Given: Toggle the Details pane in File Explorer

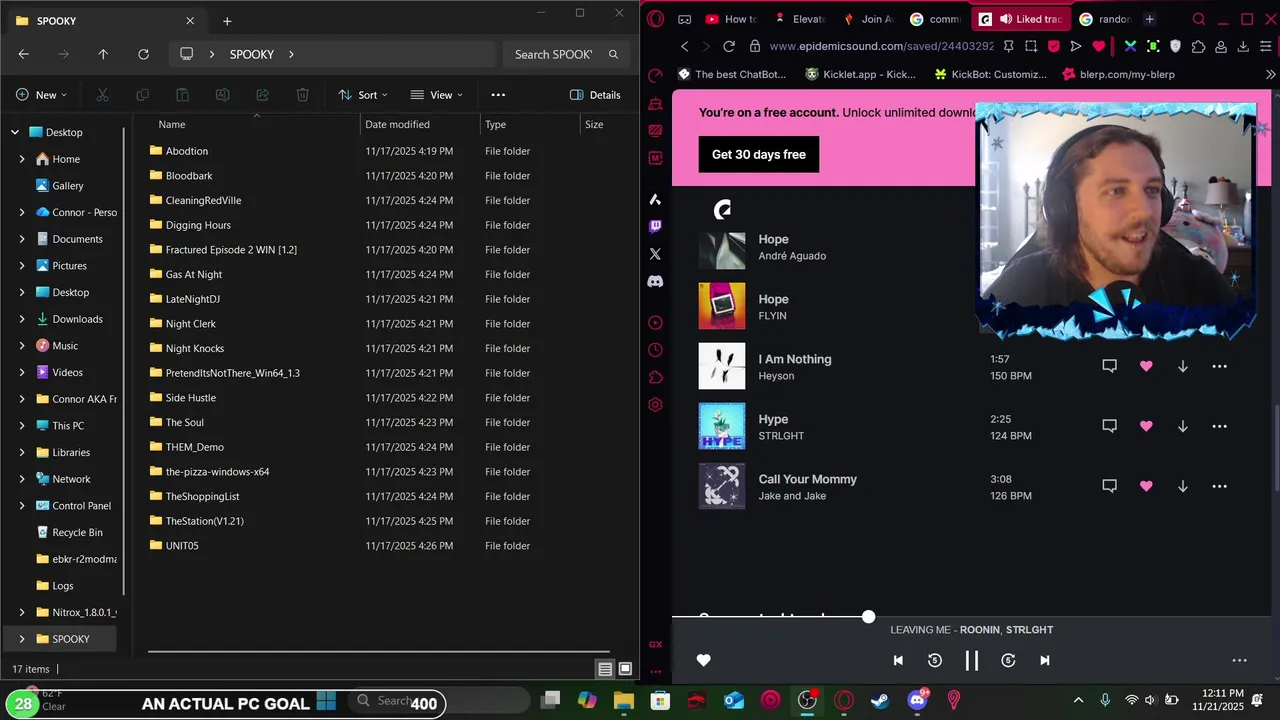Looking at the screenshot, I should (x=595, y=95).
